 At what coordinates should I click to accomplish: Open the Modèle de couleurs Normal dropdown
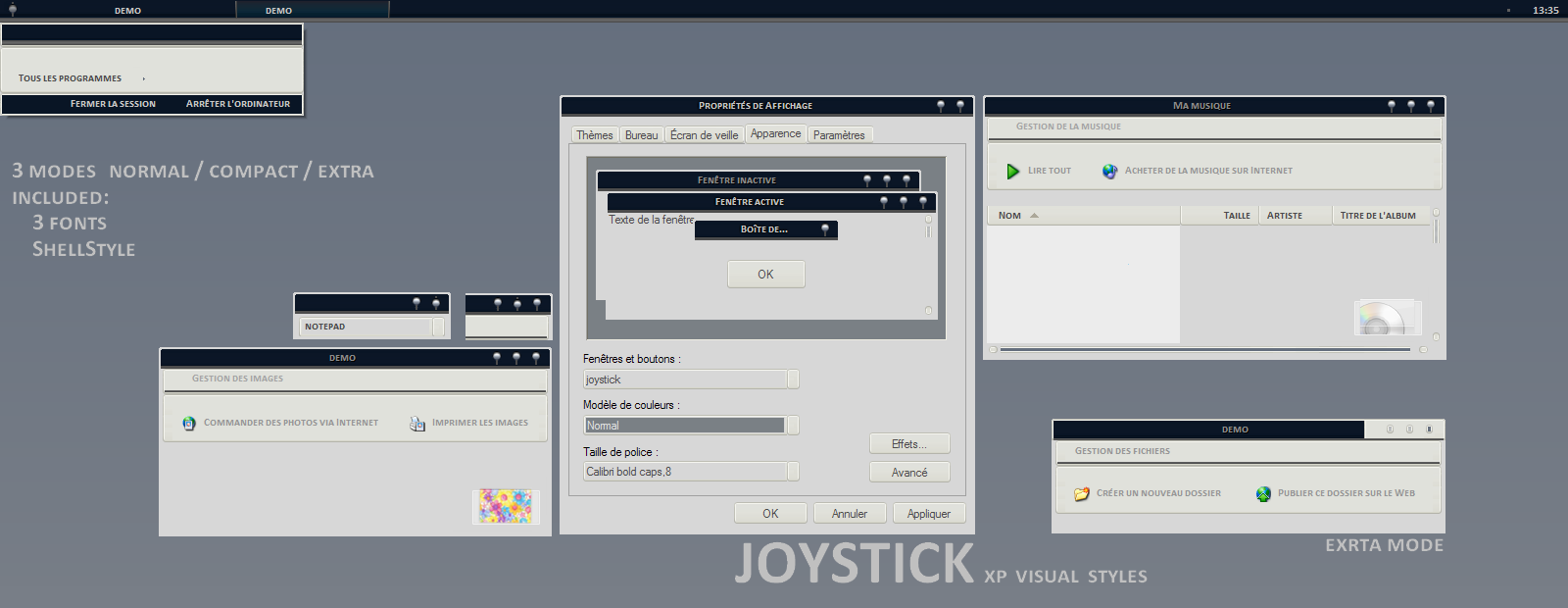point(794,426)
